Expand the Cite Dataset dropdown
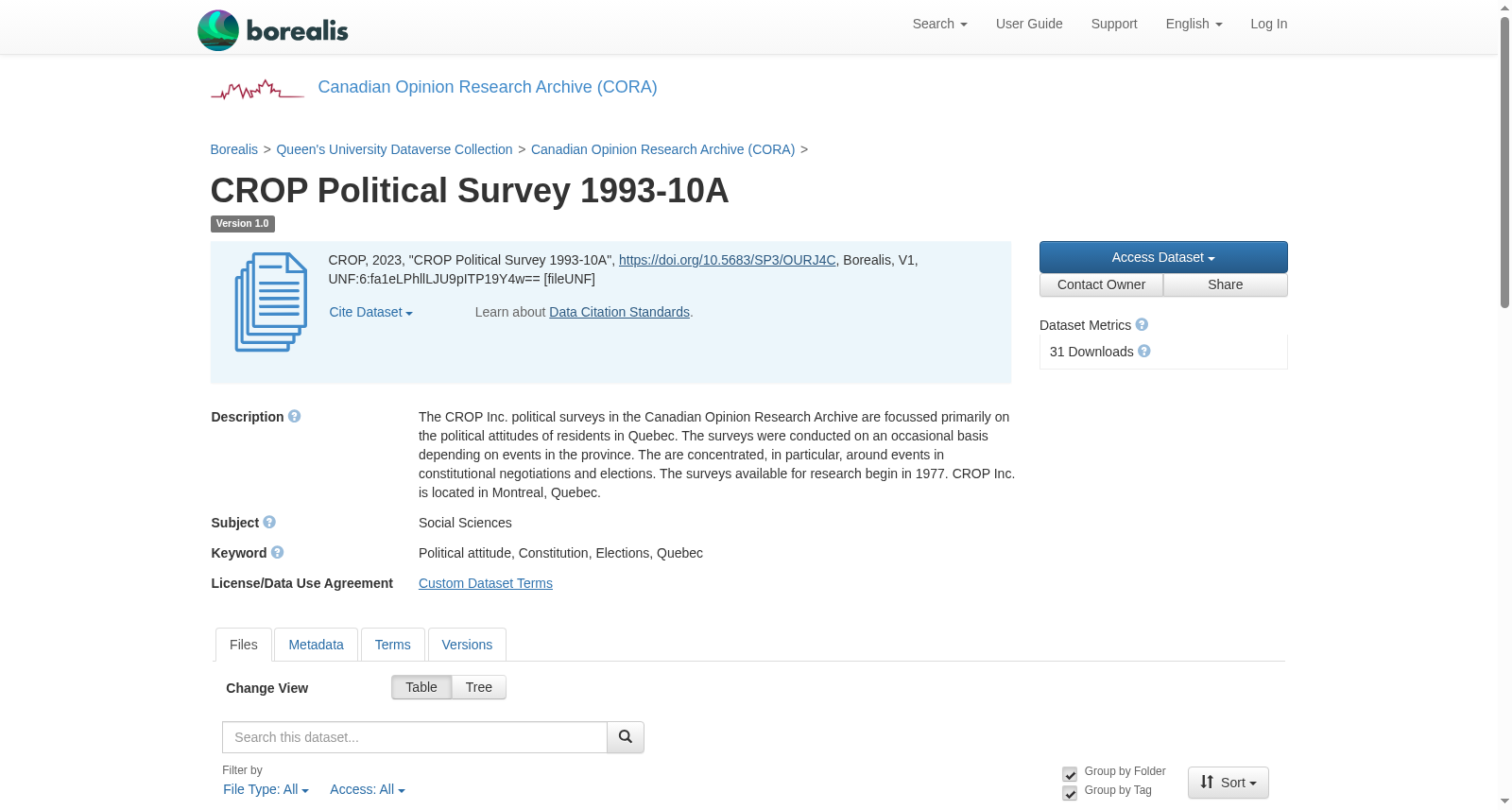This screenshot has width=1512, height=810. coord(370,312)
